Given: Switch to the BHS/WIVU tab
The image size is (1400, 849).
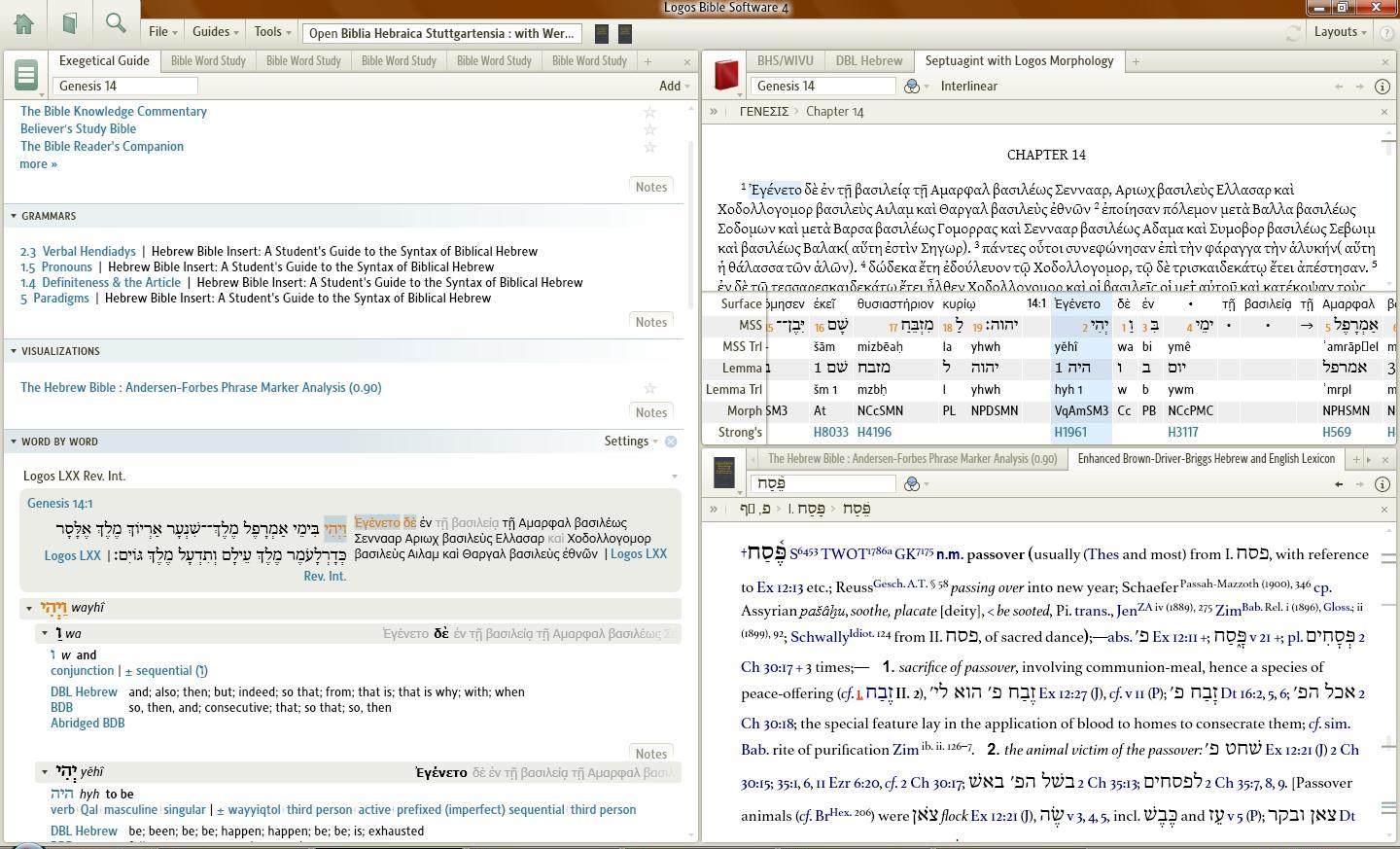Looking at the screenshot, I should pos(785,60).
